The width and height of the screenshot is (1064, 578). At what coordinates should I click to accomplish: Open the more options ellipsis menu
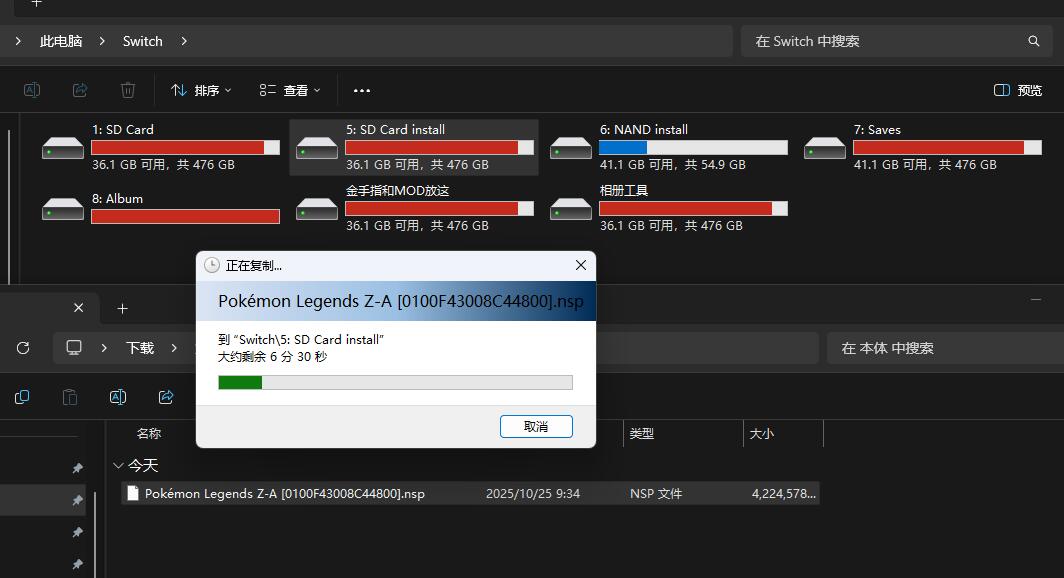[362, 90]
